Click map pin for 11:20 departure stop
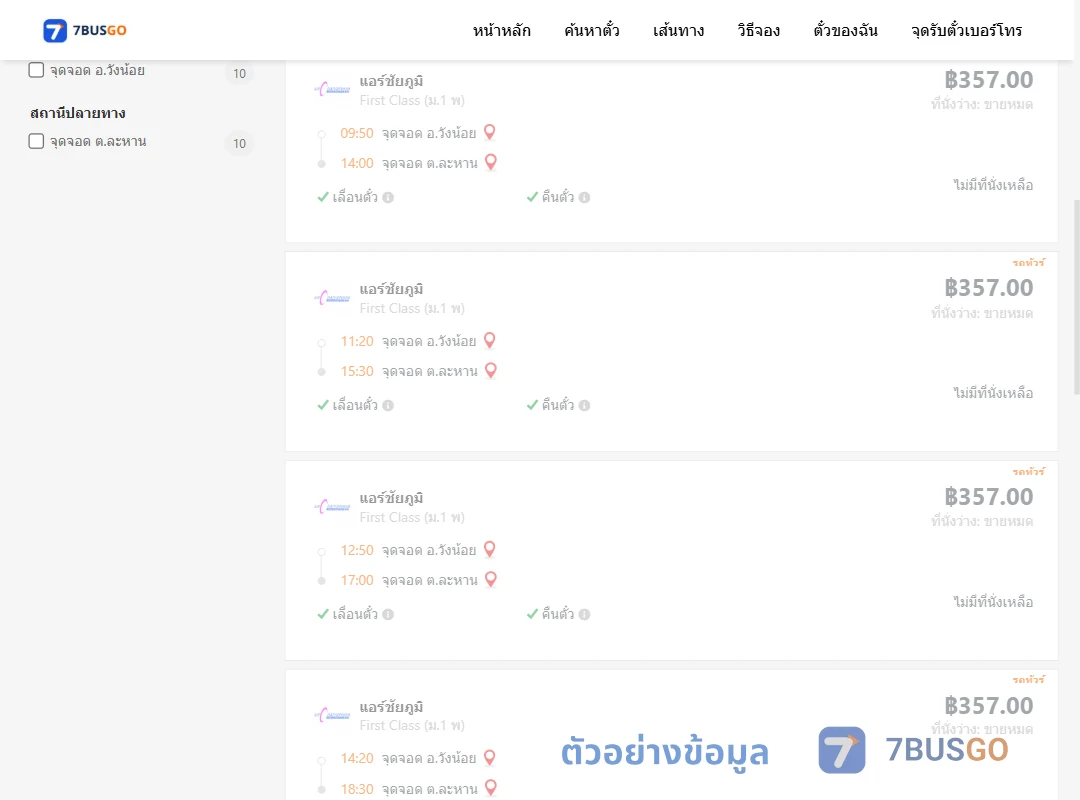Screen dimensions: 1080x800 [490, 340]
